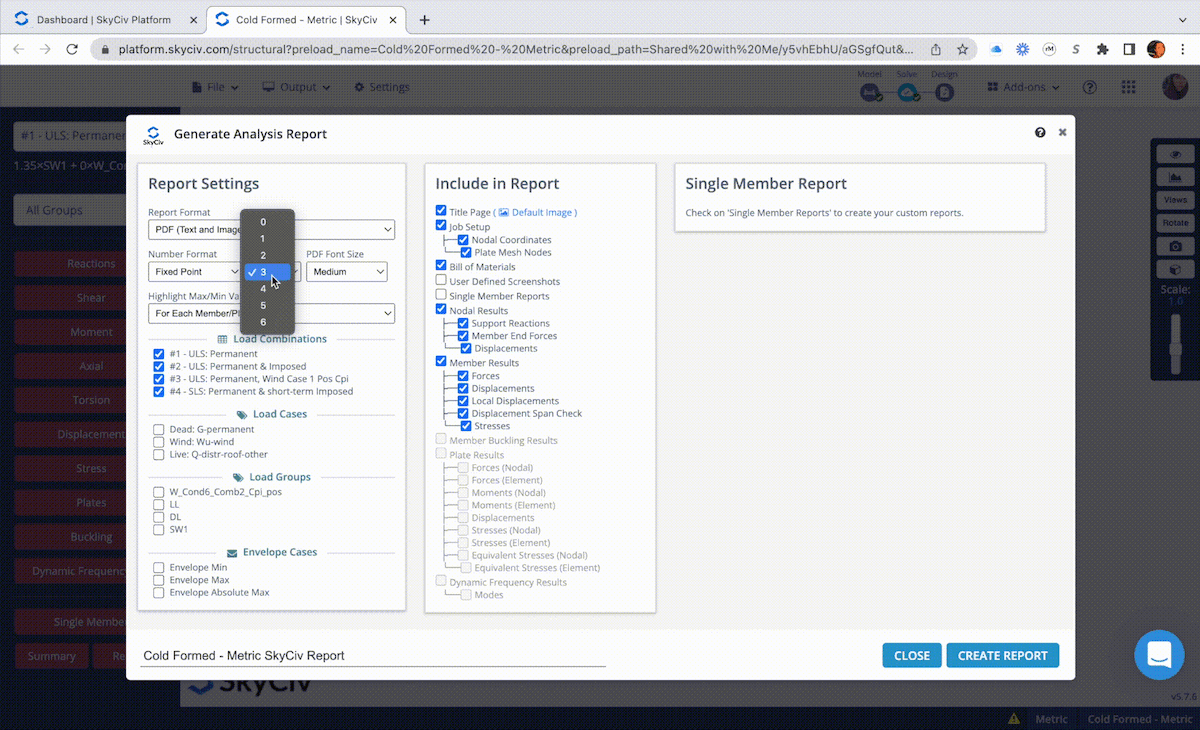Enable the Envelope Absolute Max checkbox

[159, 593]
